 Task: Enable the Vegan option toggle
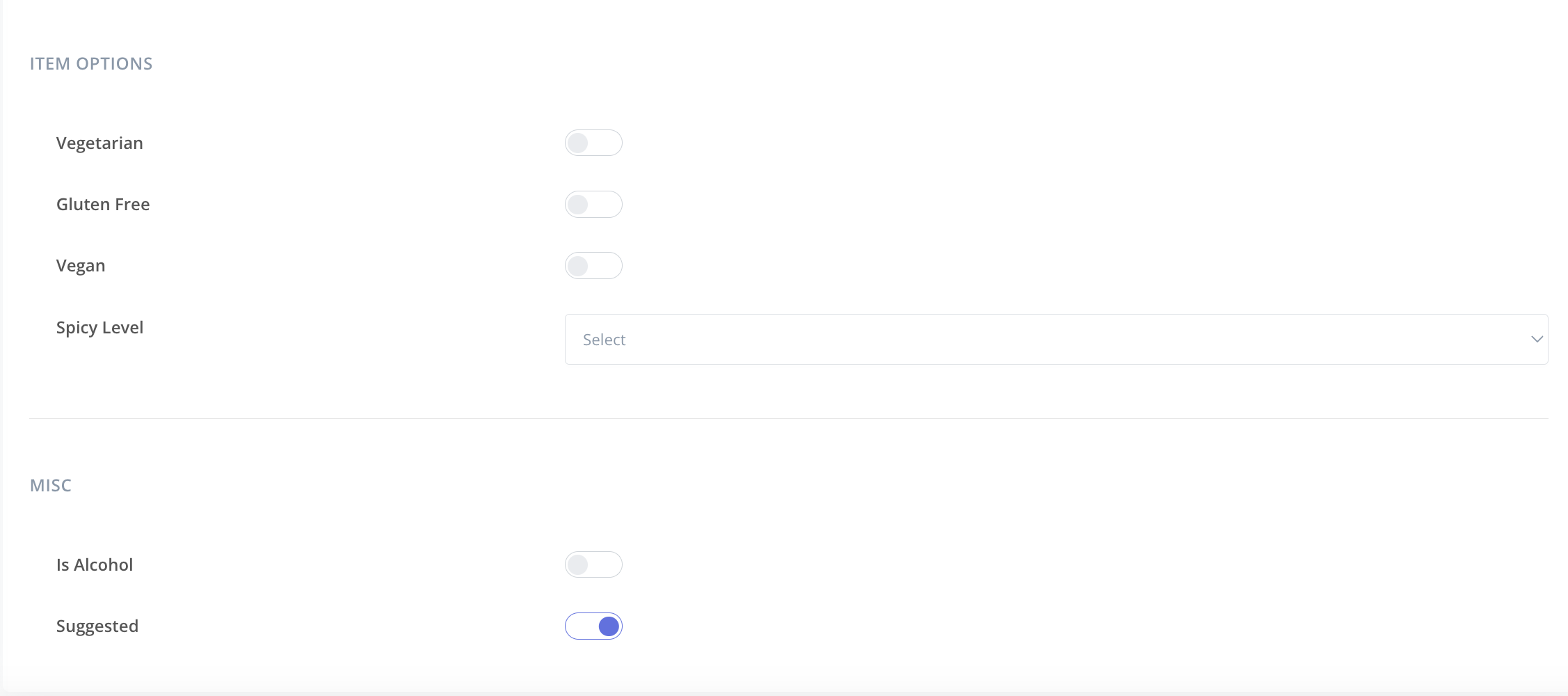(x=593, y=265)
